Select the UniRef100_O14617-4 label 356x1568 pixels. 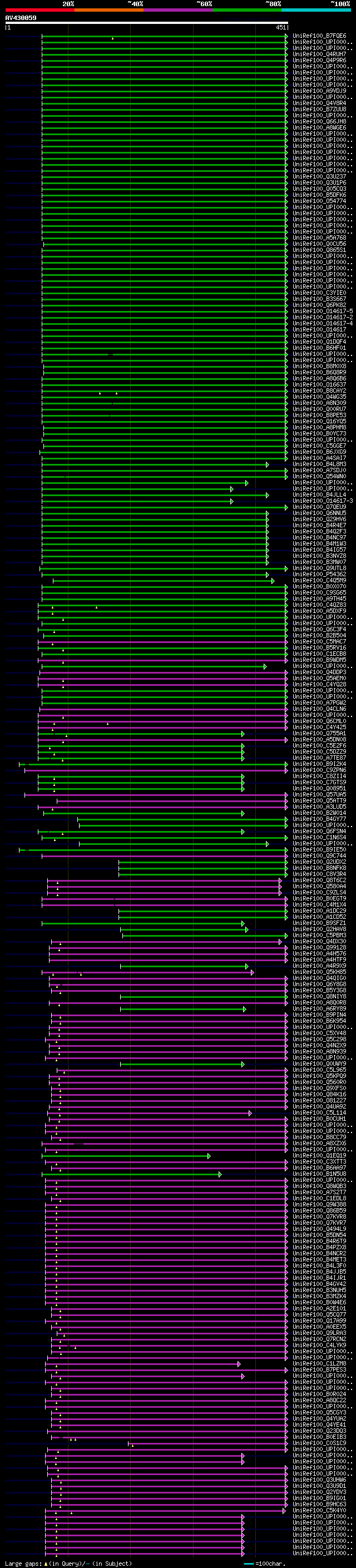(323, 323)
